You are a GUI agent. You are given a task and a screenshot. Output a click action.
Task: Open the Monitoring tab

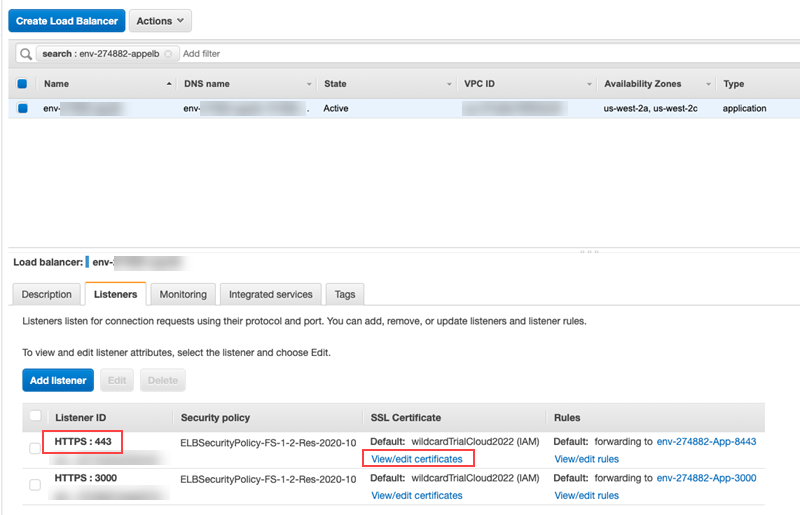183,294
